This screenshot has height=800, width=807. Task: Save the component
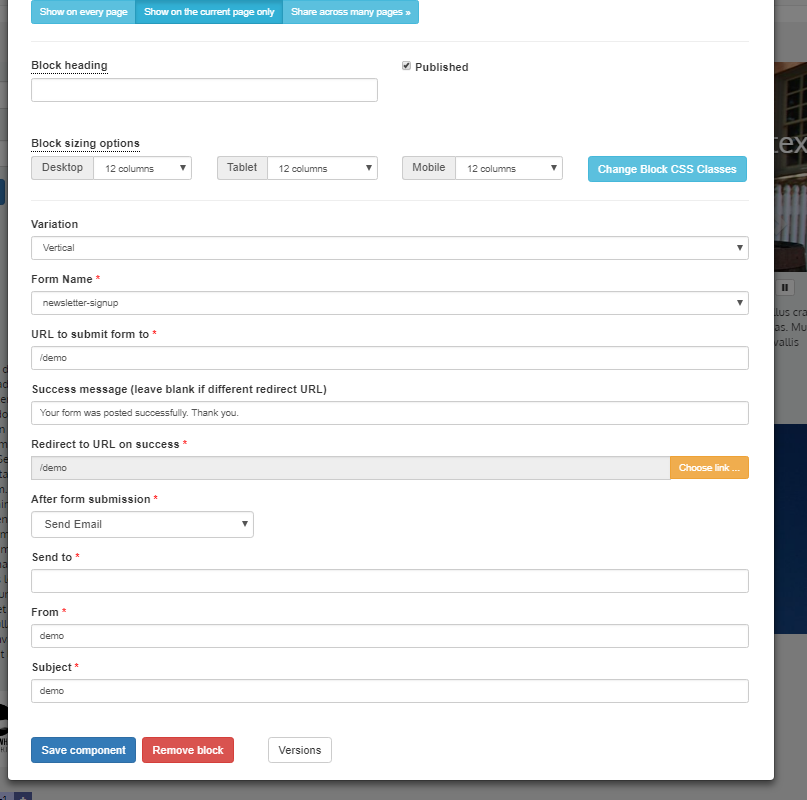[83, 750]
